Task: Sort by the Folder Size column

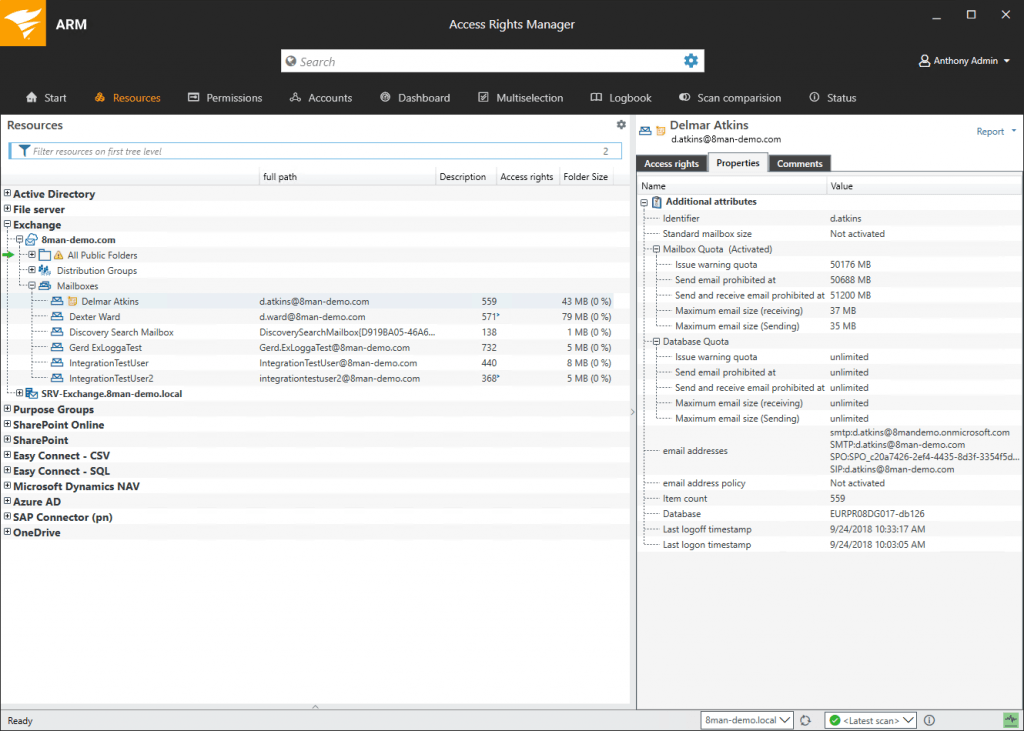Action: pyautogui.click(x=586, y=176)
